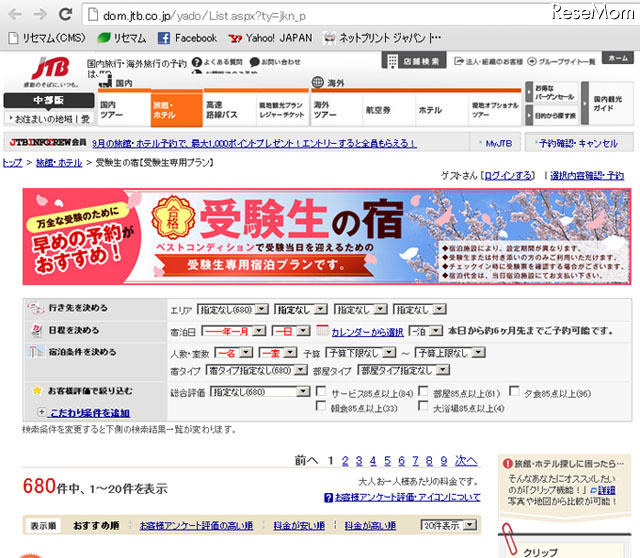The height and width of the screenshot is (558, 640).
Task: Click the ログインする link
Action: point(509,176)
